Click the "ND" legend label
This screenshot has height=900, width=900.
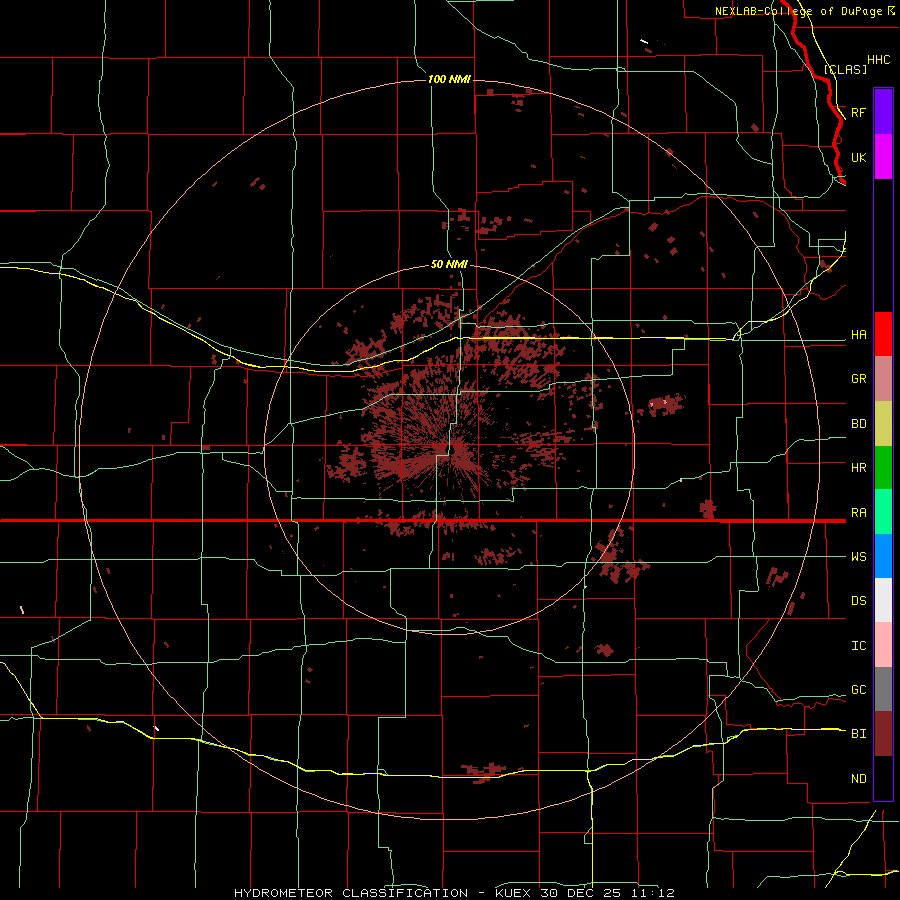click(859, 779)
